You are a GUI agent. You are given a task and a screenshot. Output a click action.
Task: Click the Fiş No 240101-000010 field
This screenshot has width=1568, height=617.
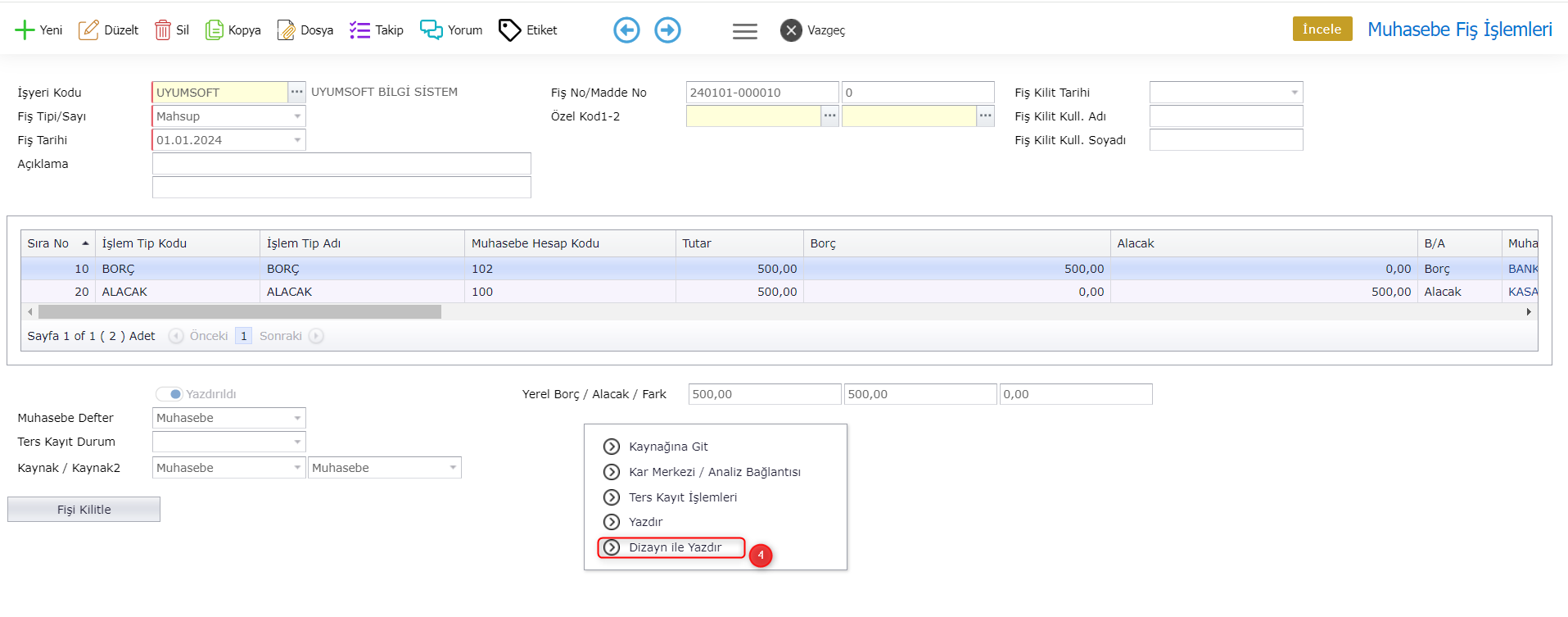762,93
